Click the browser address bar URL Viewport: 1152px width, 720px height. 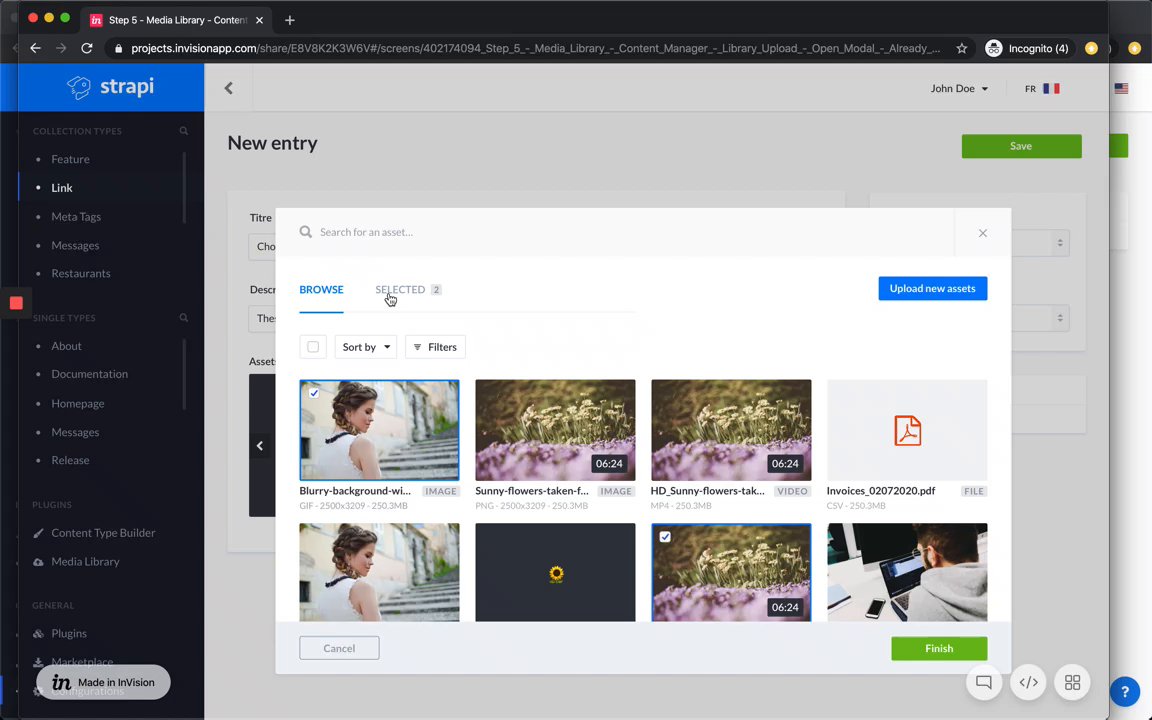[x=535, y=48]
